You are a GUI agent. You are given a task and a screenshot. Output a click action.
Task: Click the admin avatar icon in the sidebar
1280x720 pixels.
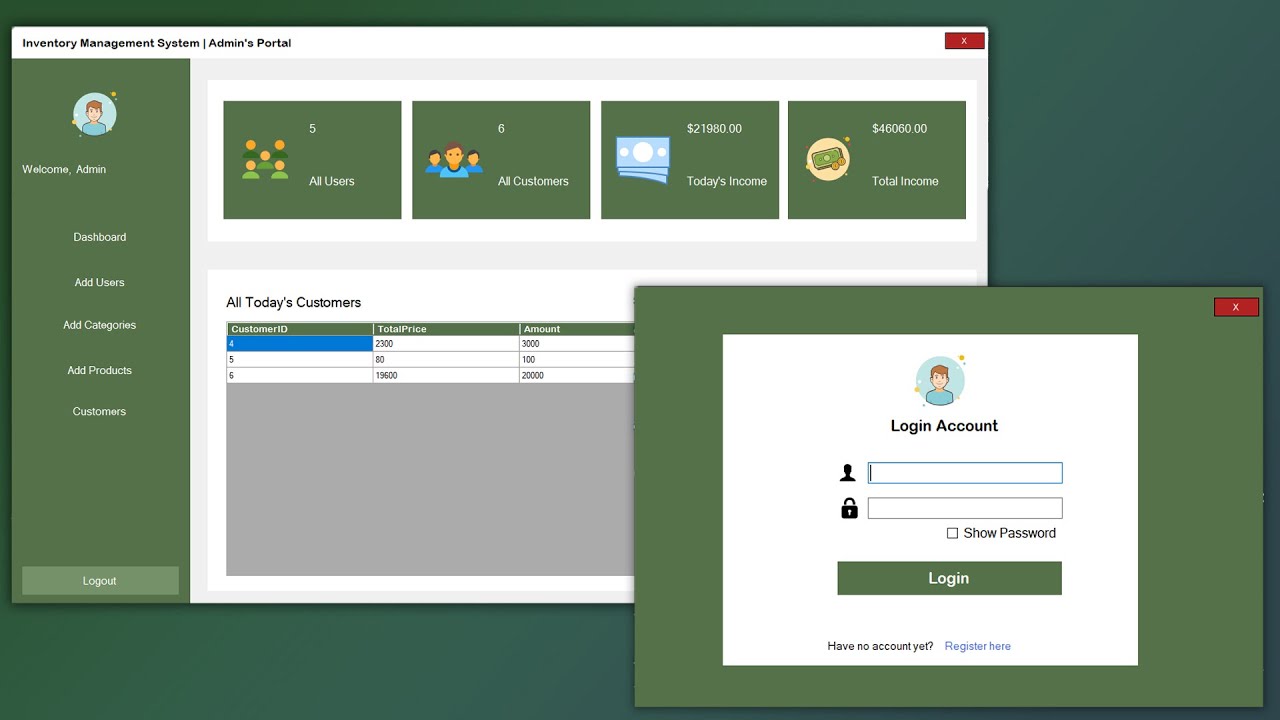(95, 114)
